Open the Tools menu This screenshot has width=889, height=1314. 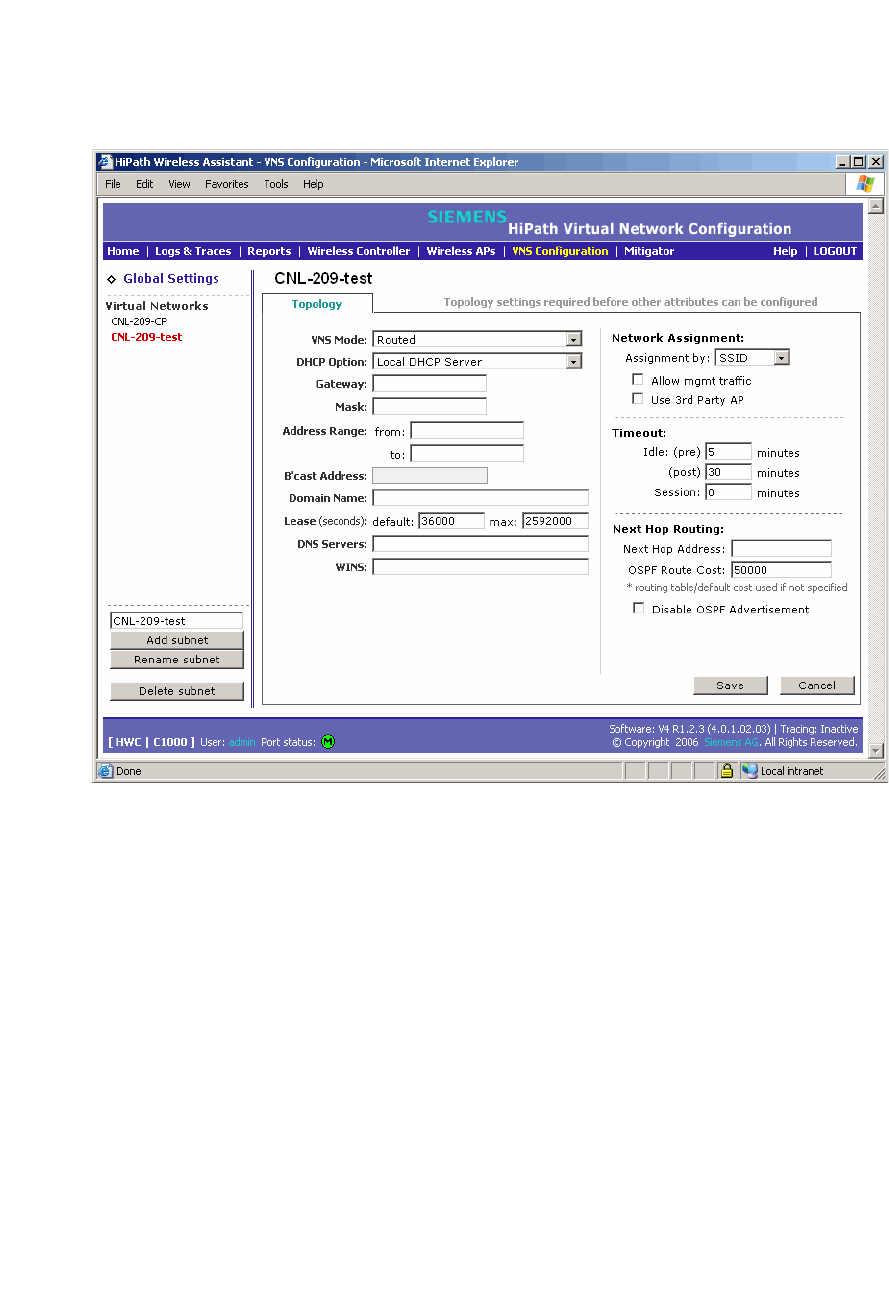pyautogui.click(x=276, y=184)
